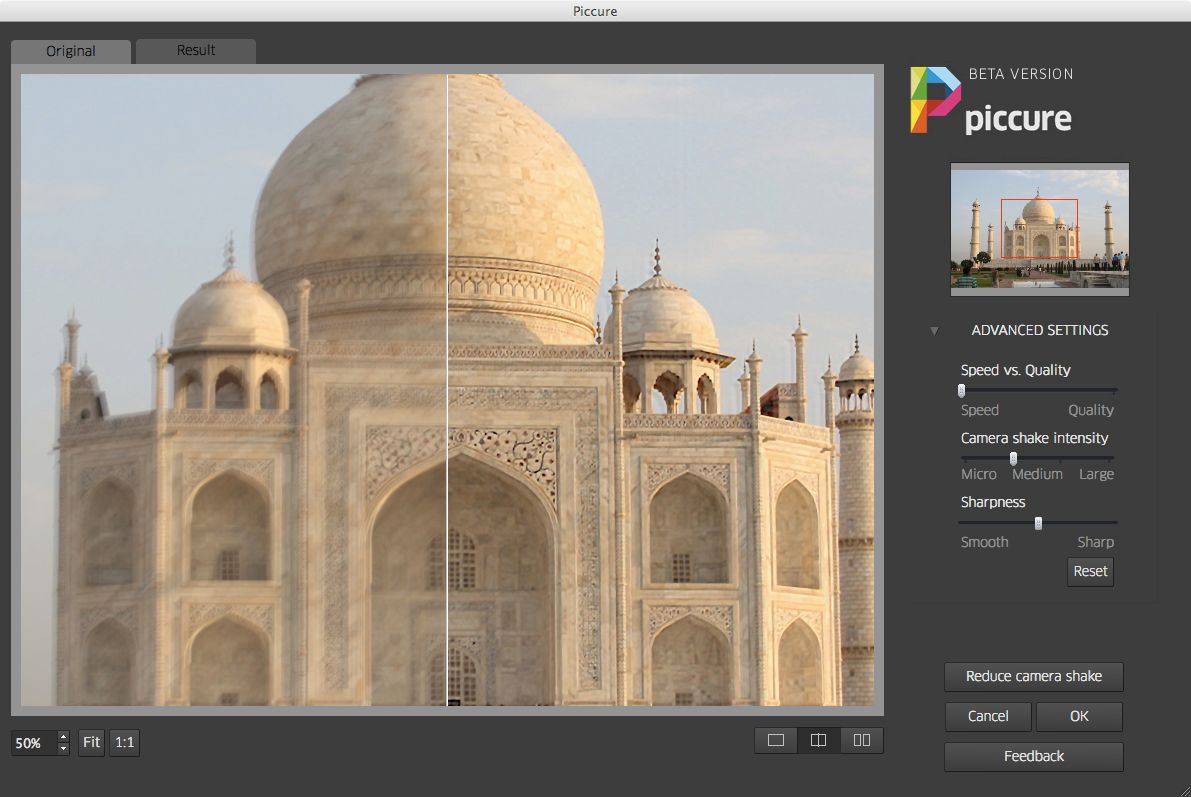This screenshot has height=797, width=1191.
Task: Confirm with the OK button
Action: [1079, 716]
